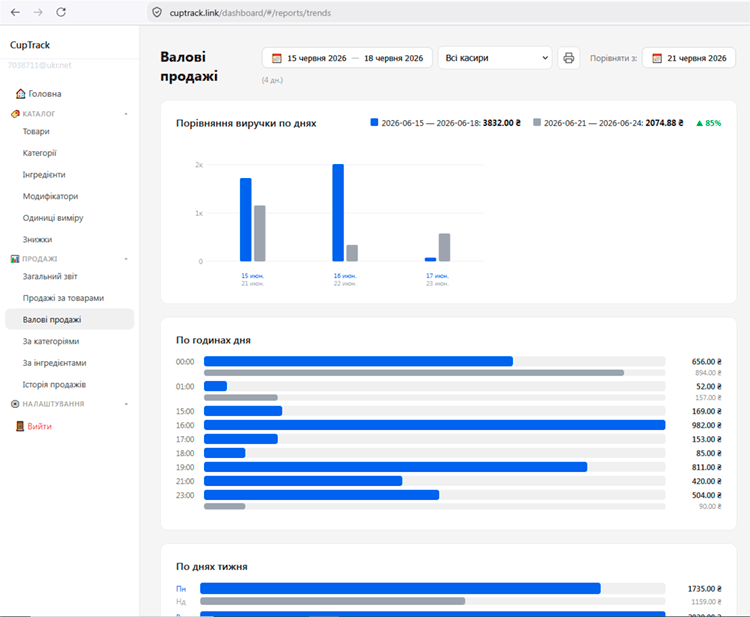Collapse the КАТАЛОГ section arrow
Screen dimensions: 750x617
click(x=126, y=114)
